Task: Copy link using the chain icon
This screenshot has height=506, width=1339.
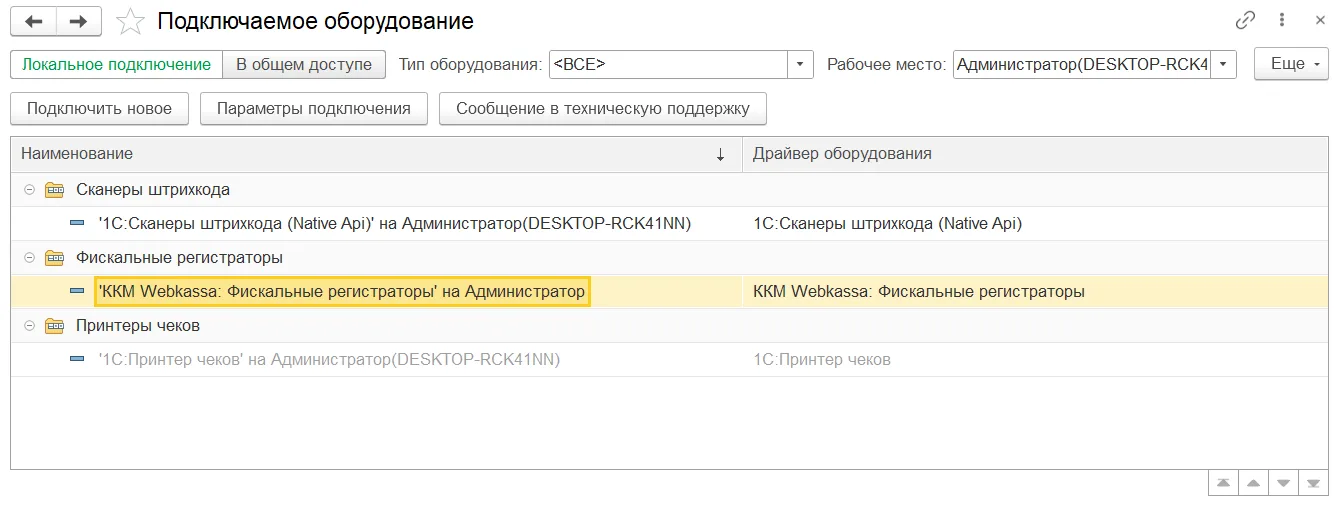Action: 1245,20
